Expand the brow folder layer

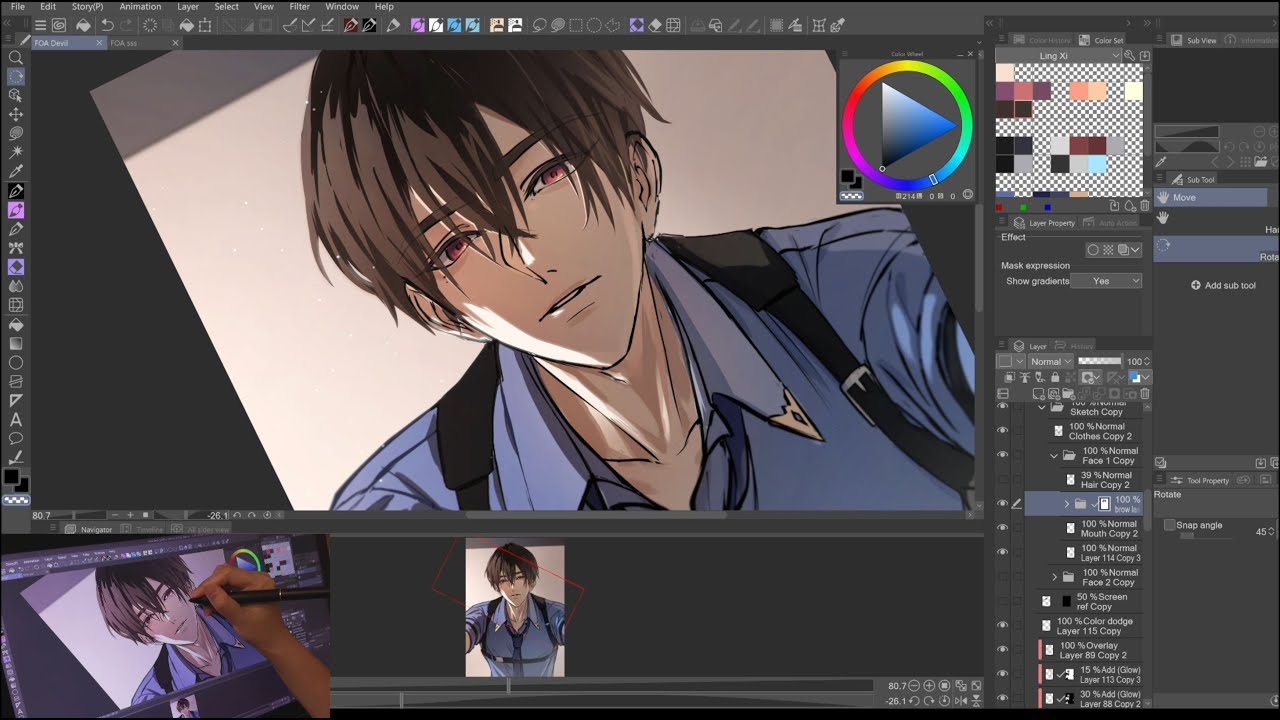coord(1067,504)
